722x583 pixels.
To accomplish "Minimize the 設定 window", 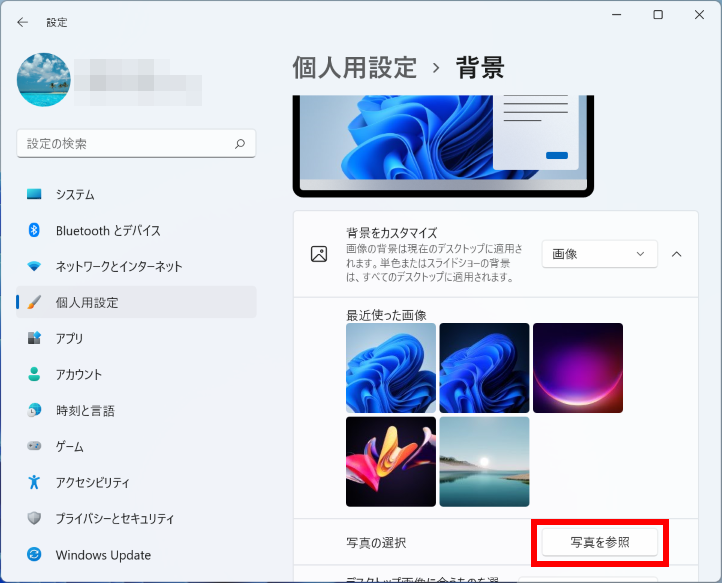I will 617,15.
